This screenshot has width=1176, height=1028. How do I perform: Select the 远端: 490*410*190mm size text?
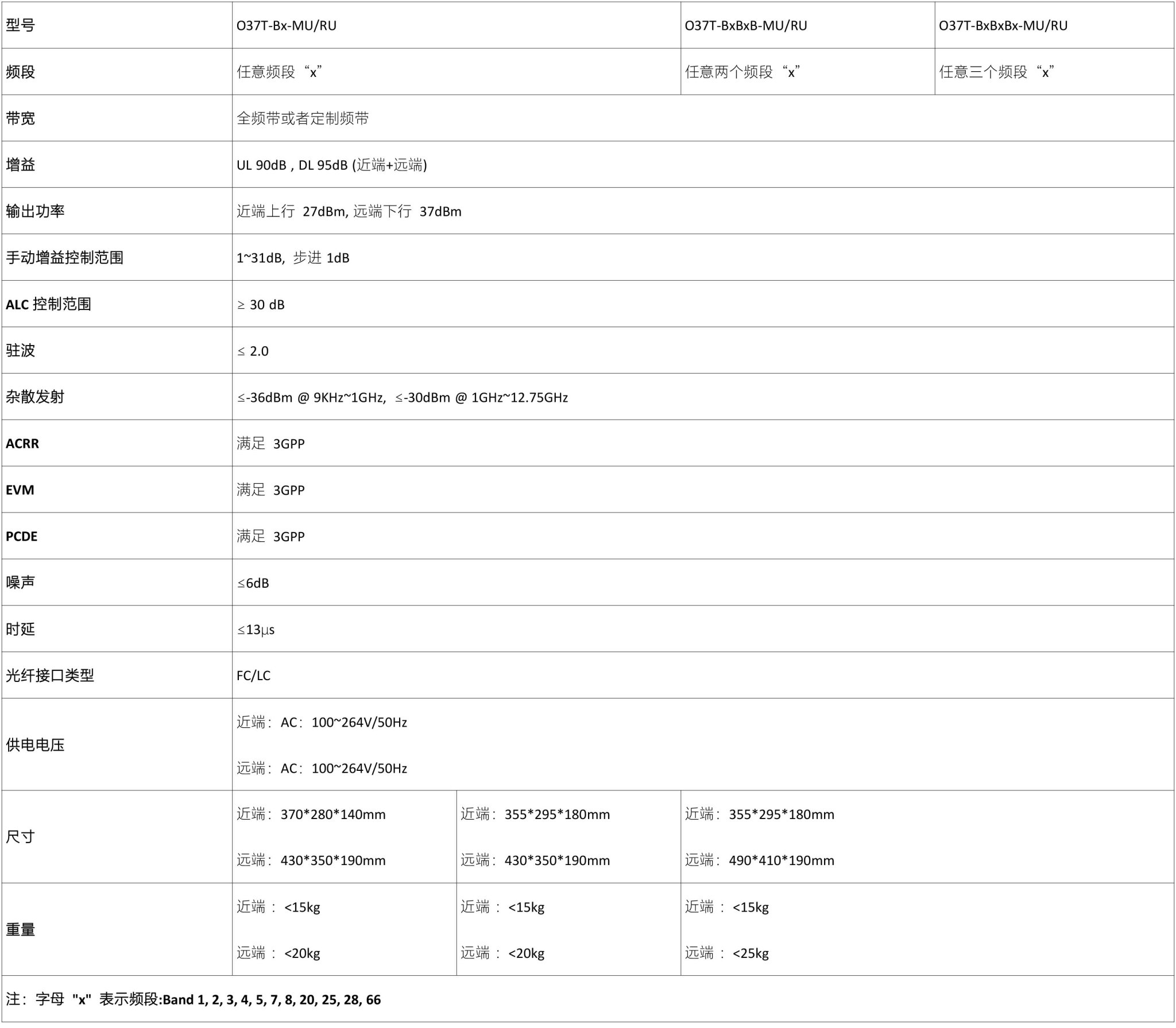[759, 860]
